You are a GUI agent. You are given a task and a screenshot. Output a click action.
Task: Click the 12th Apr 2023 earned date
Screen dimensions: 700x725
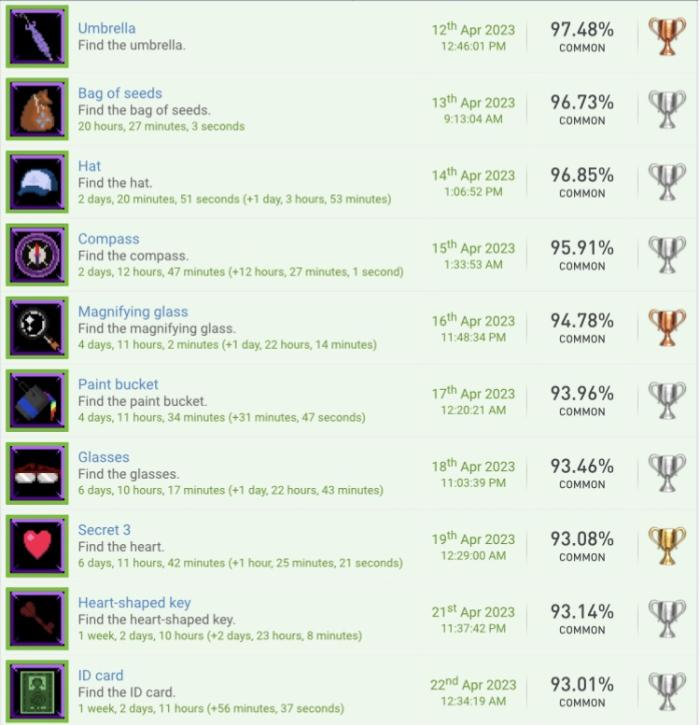[x=473, y=30]
